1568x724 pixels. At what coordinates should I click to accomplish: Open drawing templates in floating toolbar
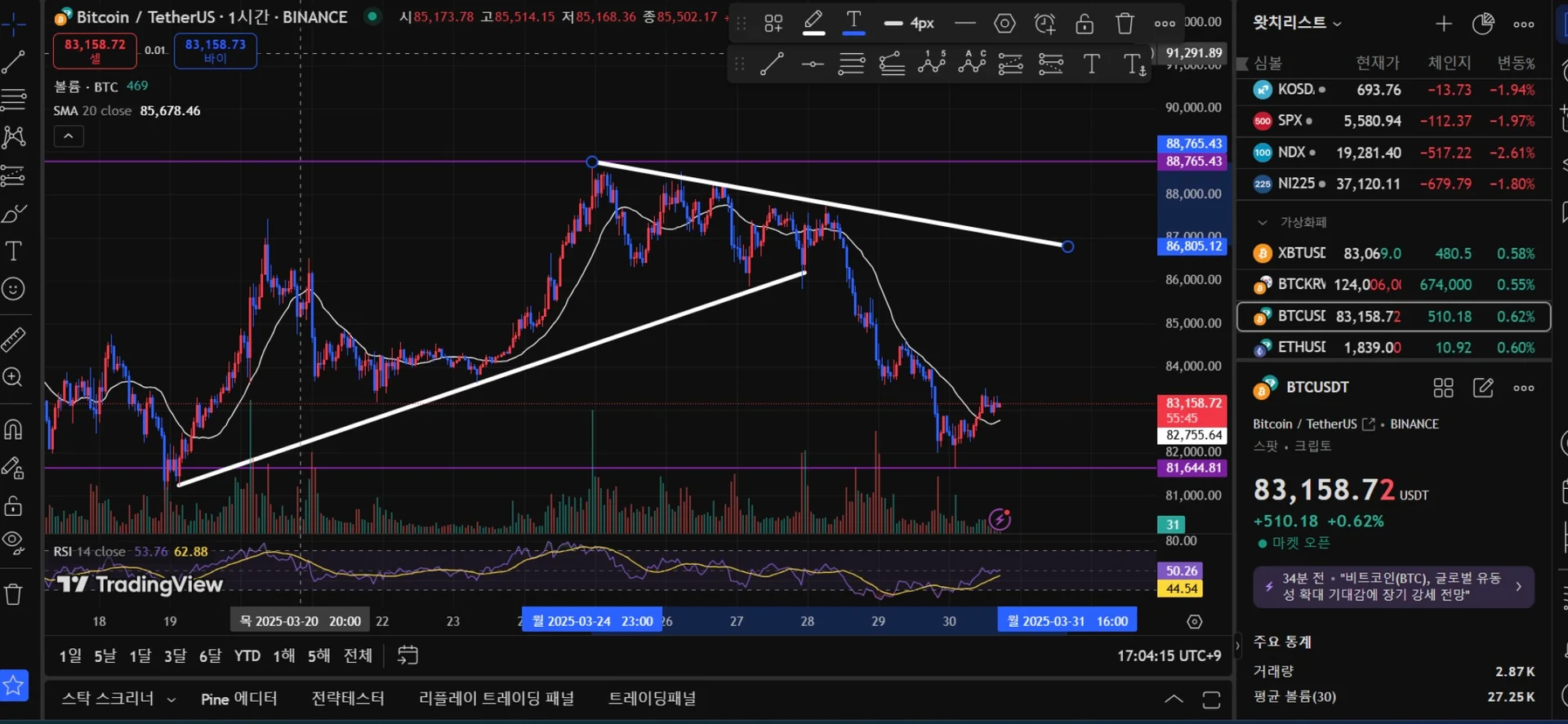[x=773, y=24]
